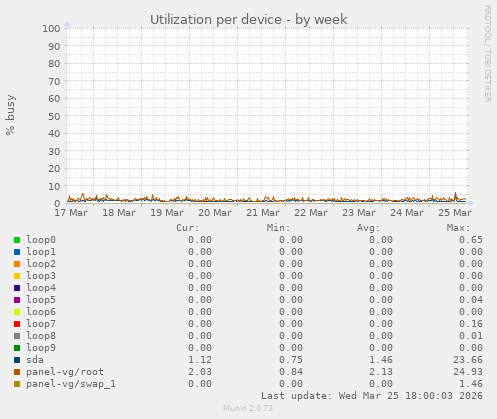Screen dimensions: 497x419
Task: Click the '20 Mar' x-axis date label
Action: [215, 213]
